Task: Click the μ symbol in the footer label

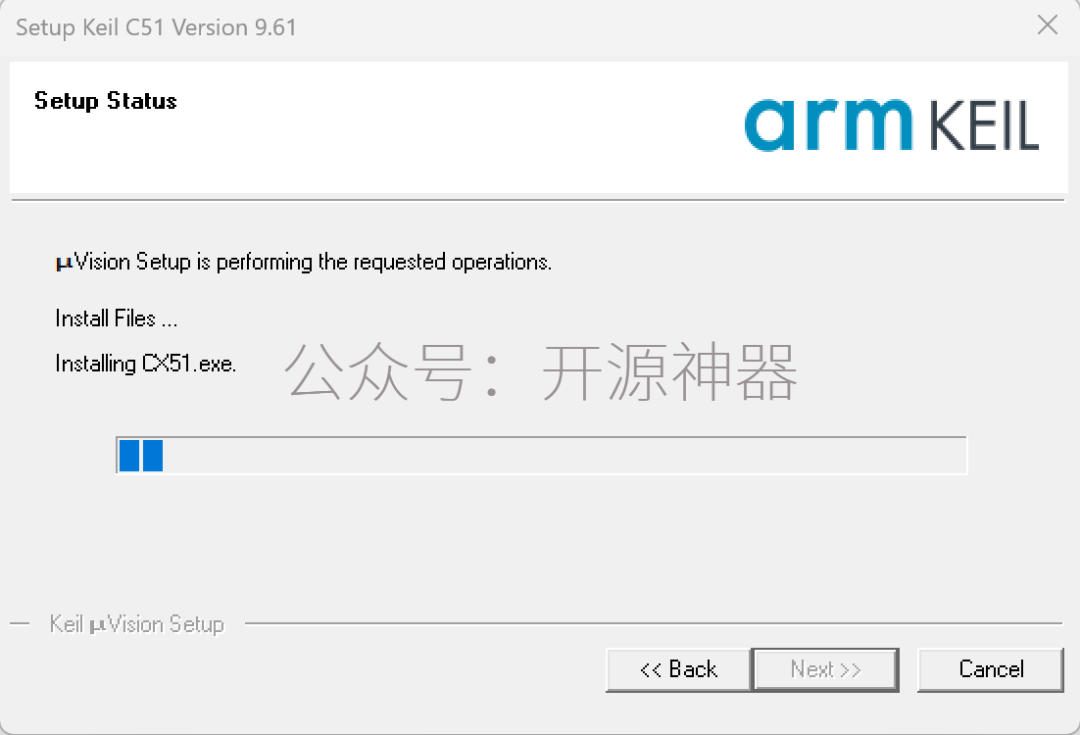Action: 98,626
